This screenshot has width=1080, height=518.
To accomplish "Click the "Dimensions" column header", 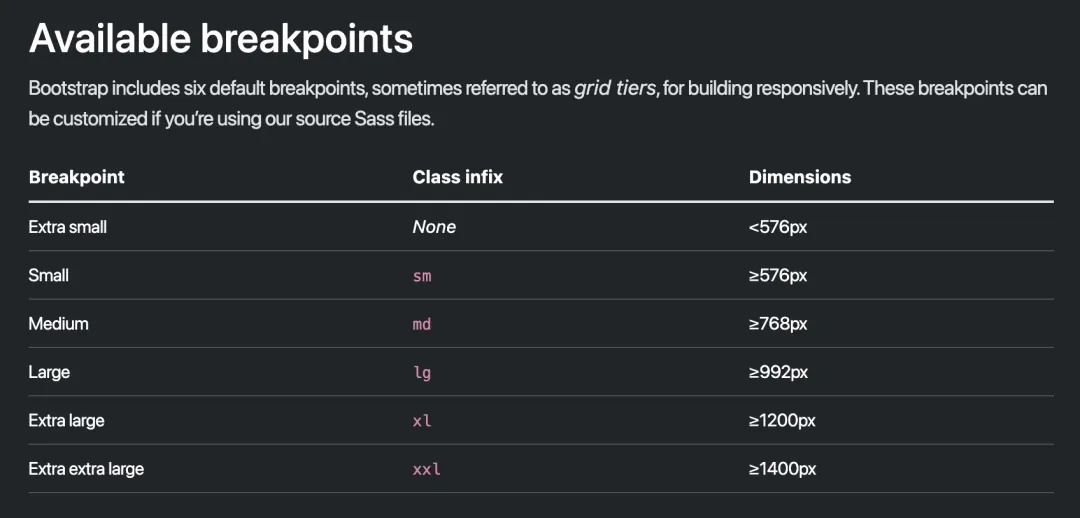I will click(800, 177).
